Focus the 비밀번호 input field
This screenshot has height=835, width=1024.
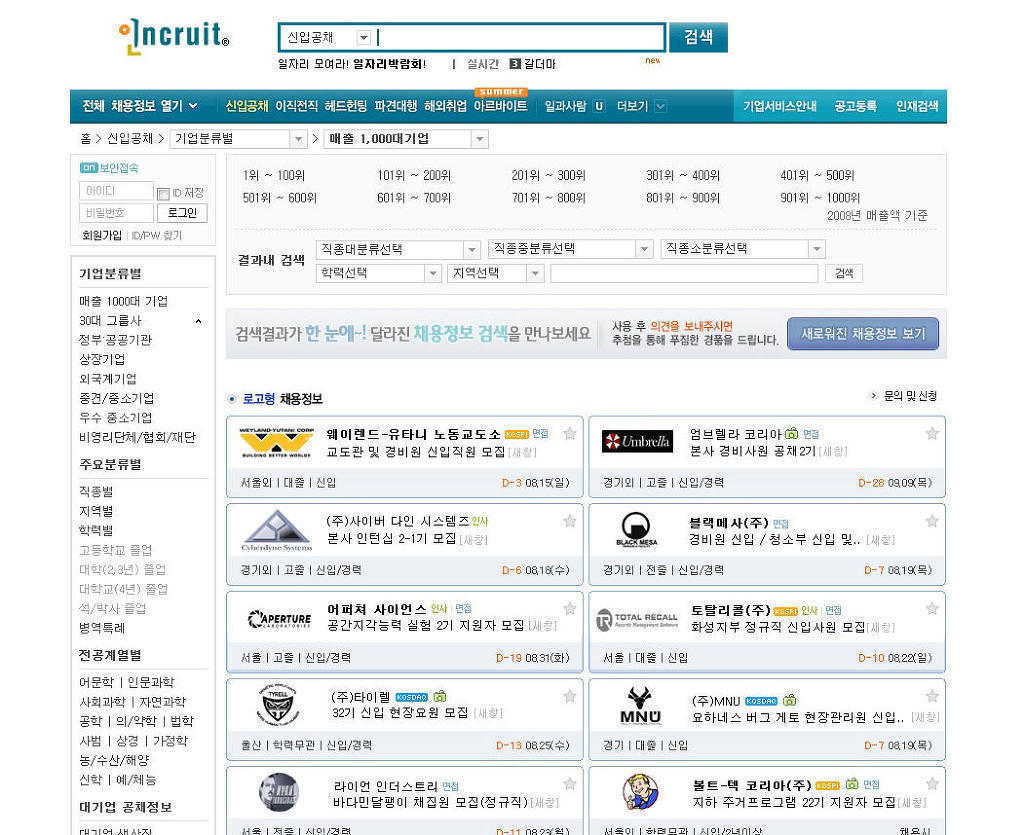(x=116, y=213)
